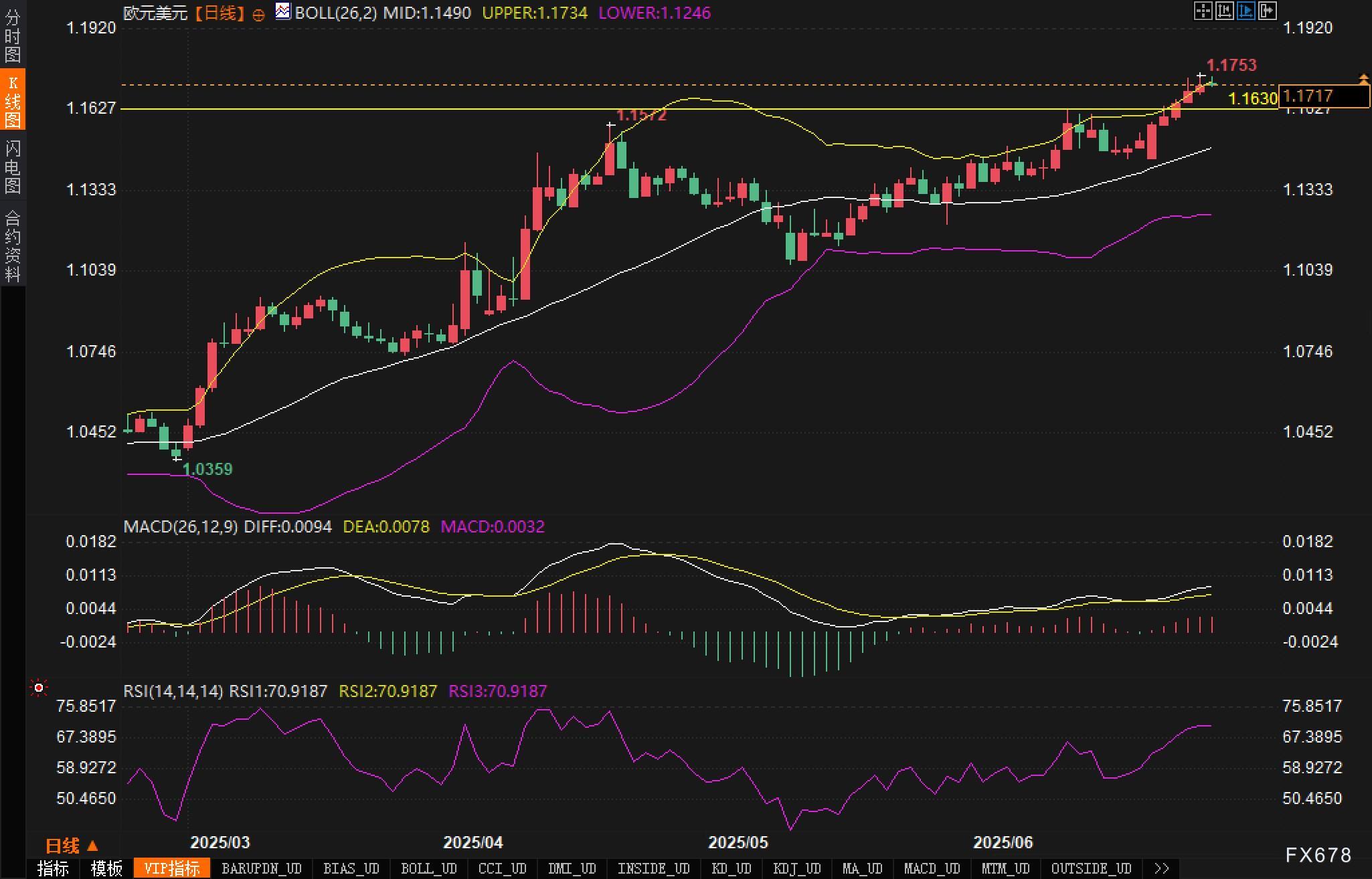Click the range statistics measuring icon
Viewport: 1372px width, 879px height.
pyautogui.click(x=1224, y=11)
